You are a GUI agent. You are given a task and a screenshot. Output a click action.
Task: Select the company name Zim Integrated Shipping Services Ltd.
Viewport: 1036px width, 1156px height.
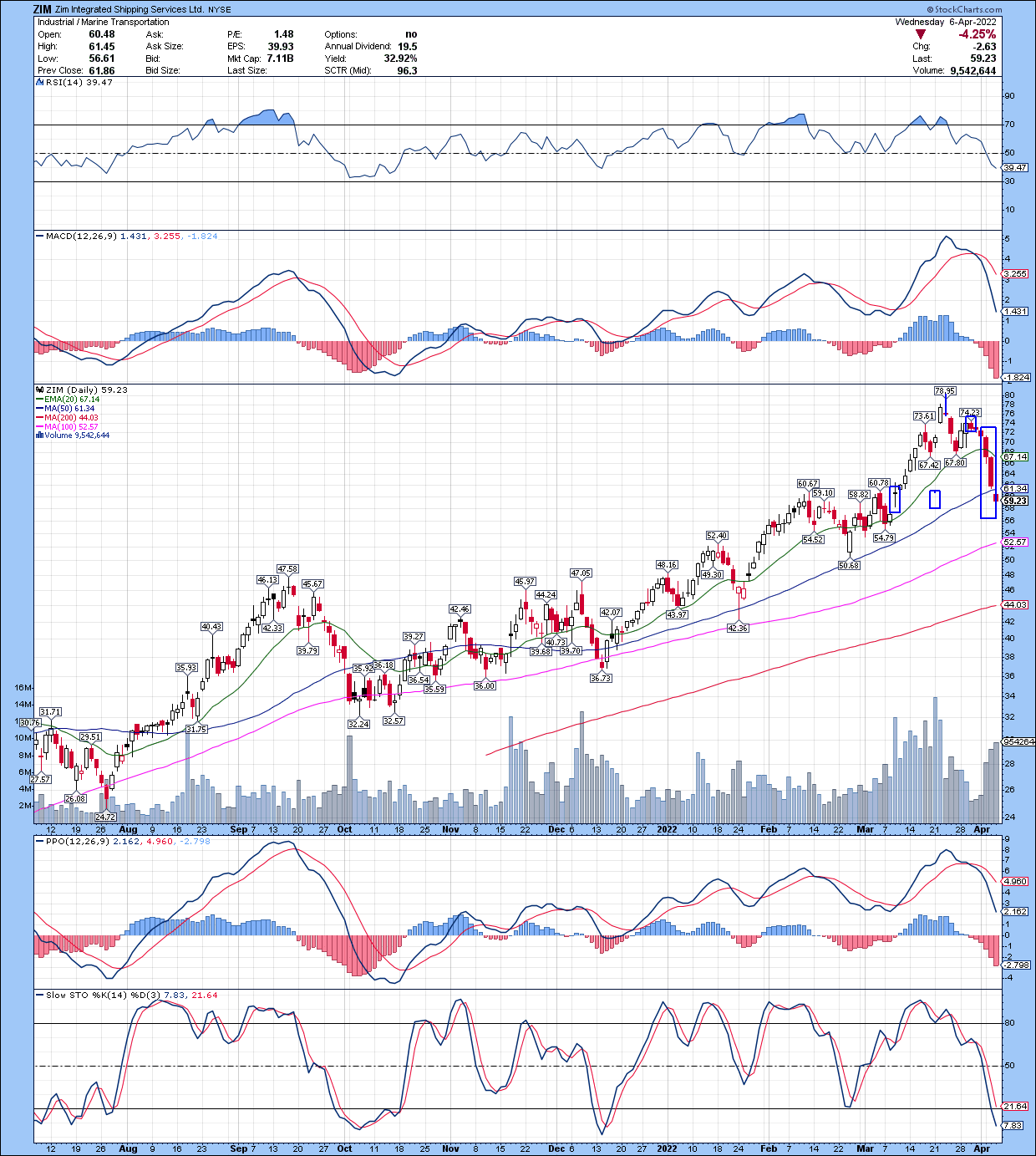click(129, 10)
